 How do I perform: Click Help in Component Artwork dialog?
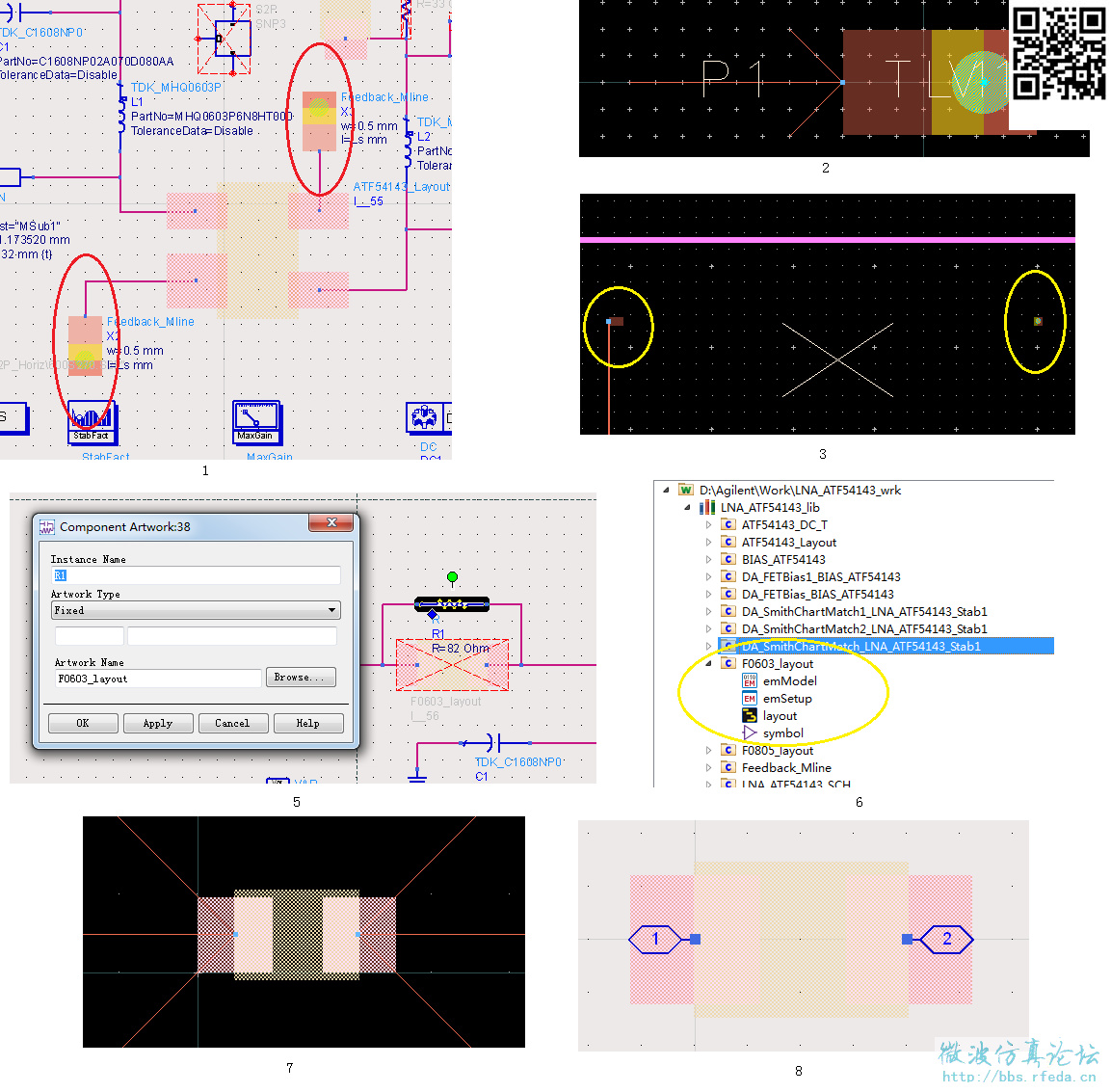(x=308, y=723)
